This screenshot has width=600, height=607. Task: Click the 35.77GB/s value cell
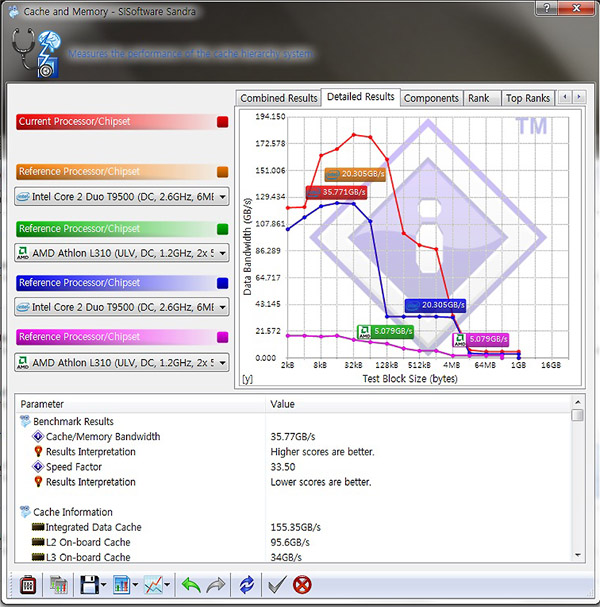pyautogui.click(x=293, y=437)
